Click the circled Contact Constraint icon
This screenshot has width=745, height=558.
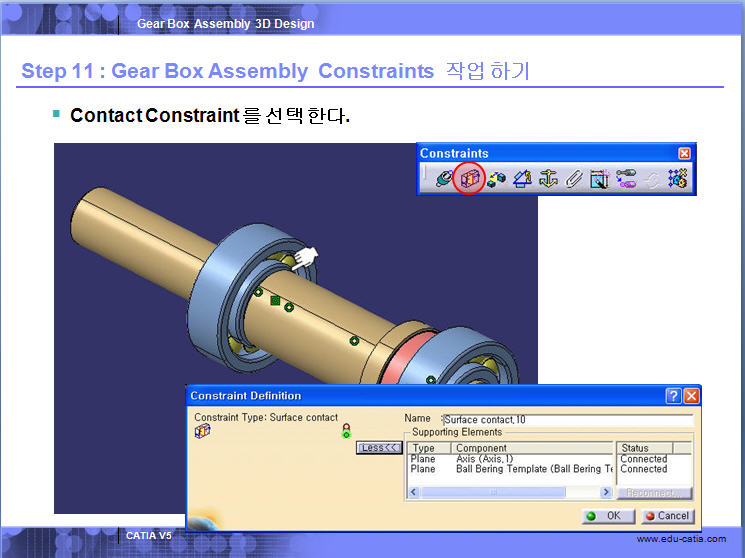pos(469,180)
